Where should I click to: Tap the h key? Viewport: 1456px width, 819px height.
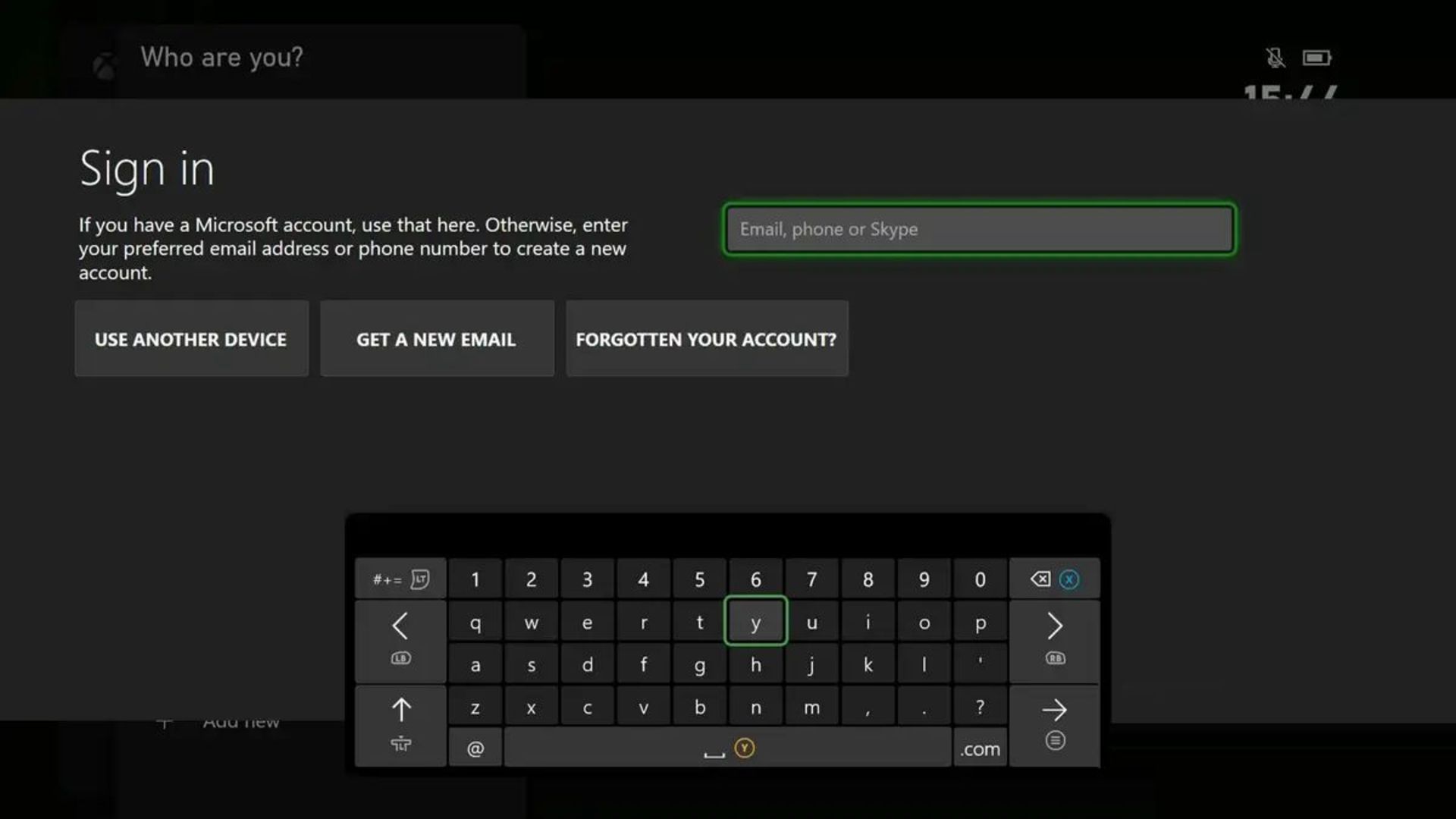pyautogui.click(x=756, y=665)
